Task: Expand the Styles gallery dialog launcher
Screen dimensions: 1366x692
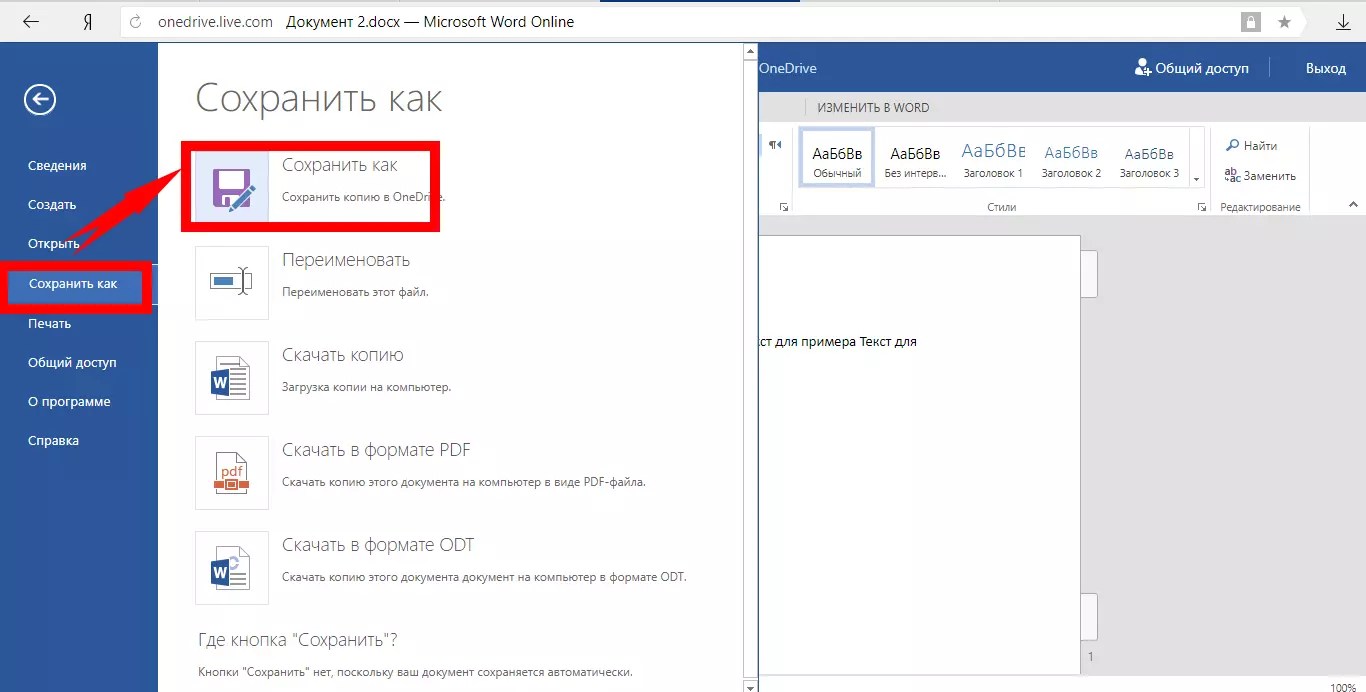Action: [x=1201, y=207]
